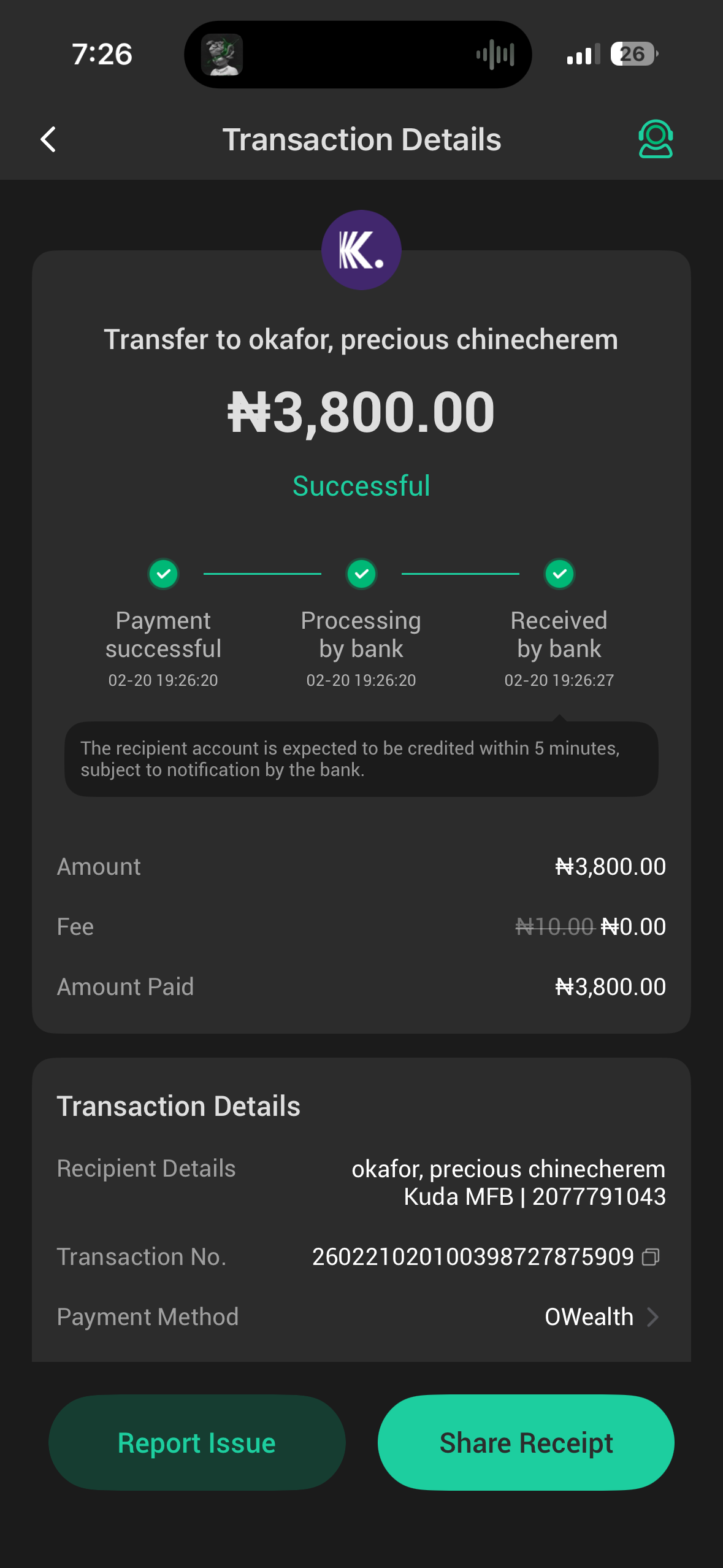Expand the OWealth payment method chevron
723x1568 pixels.
653,1317
